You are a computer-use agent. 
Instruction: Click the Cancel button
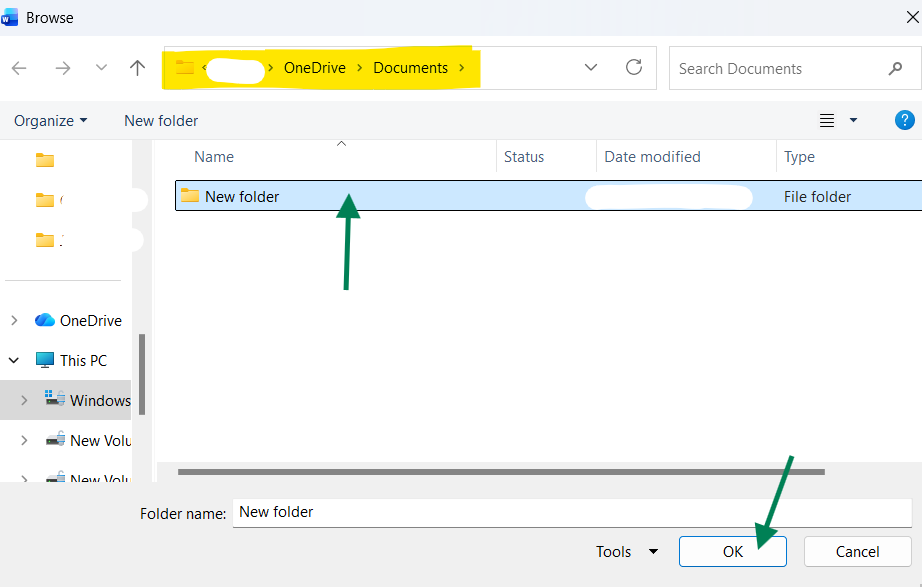pos(857,552)
